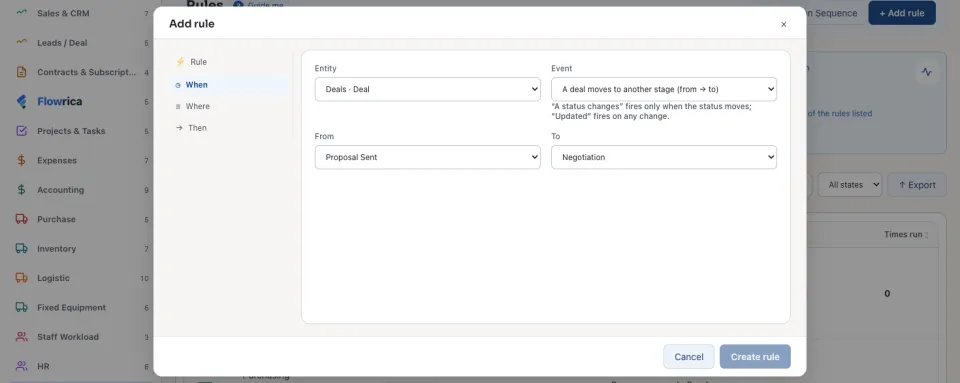Screen dimensions: 960x383
Task: Click the Purchase truck icon
Action: pyautogui.click(x=21, y=219)
